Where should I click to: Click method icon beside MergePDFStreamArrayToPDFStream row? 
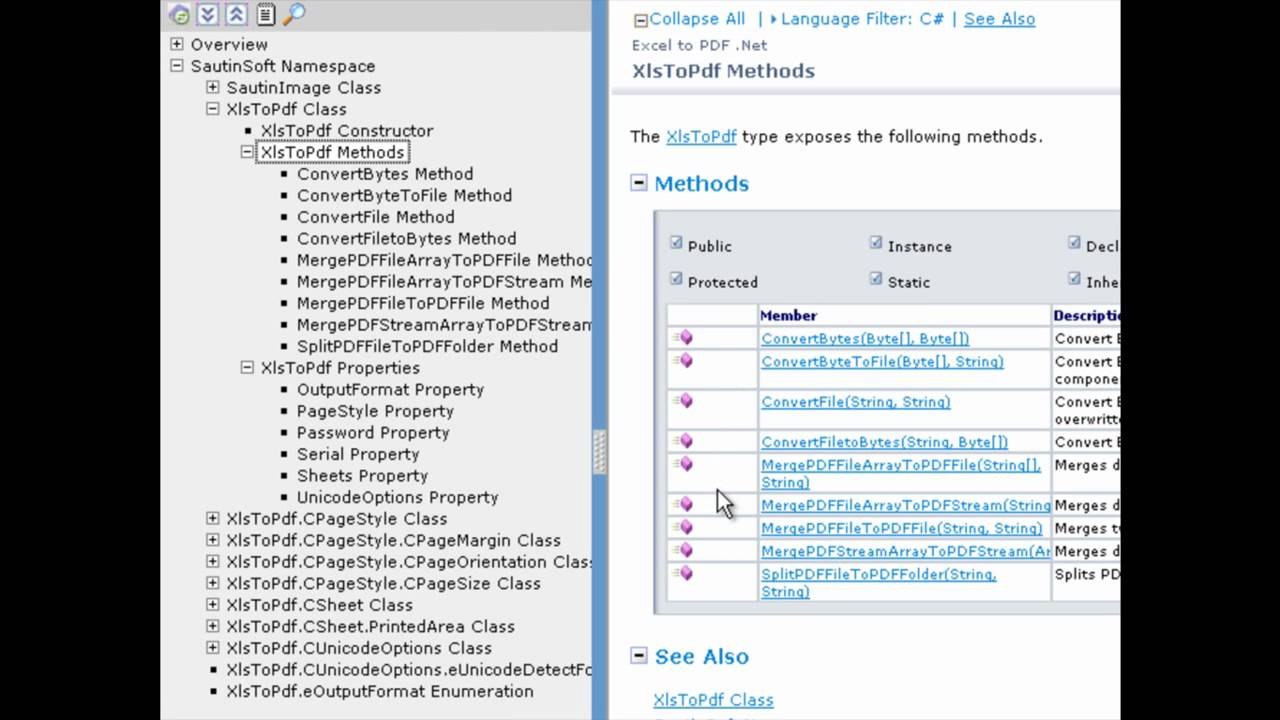tap(683, 550)
